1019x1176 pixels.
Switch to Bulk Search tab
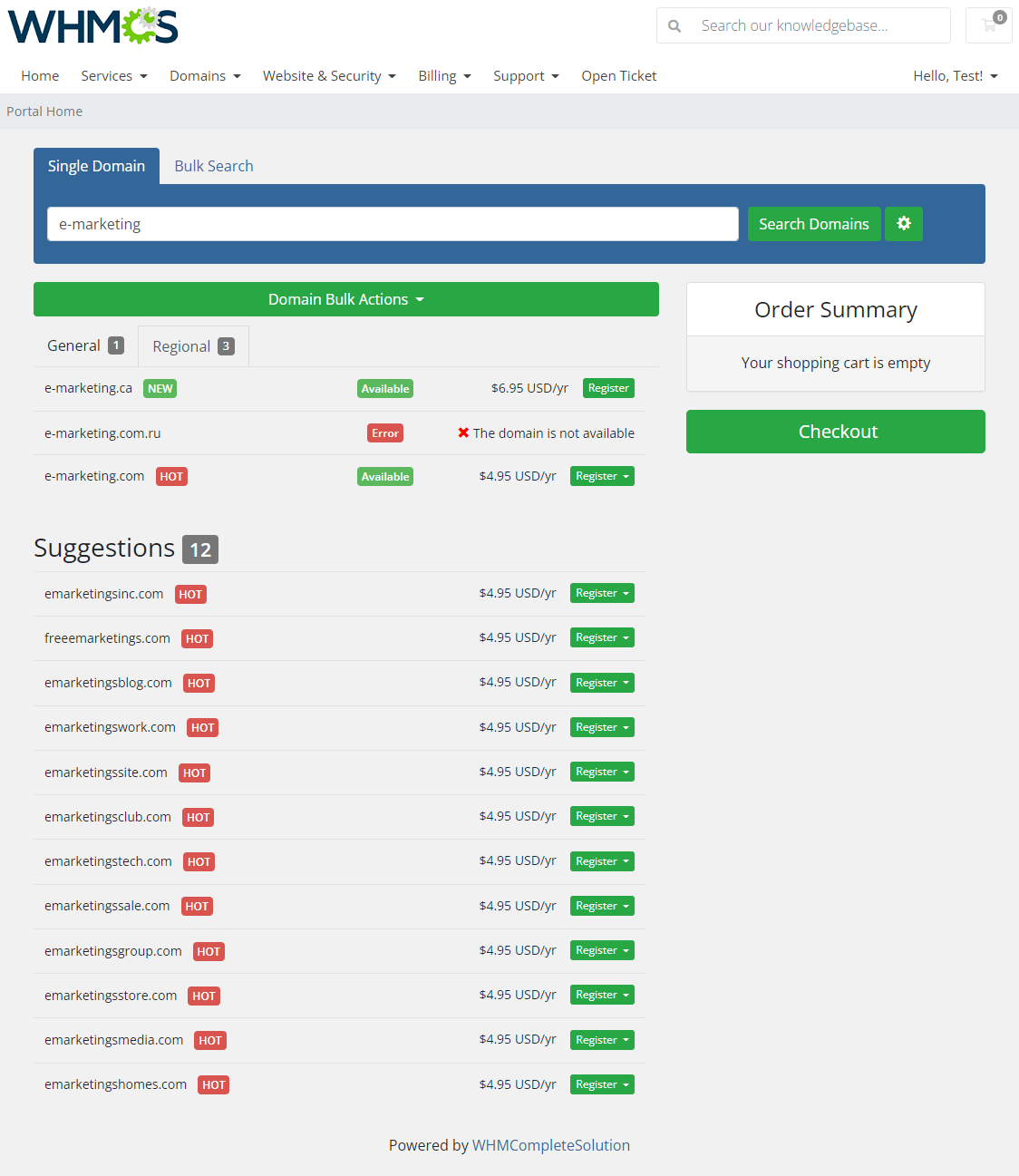(x=214, y=166)
